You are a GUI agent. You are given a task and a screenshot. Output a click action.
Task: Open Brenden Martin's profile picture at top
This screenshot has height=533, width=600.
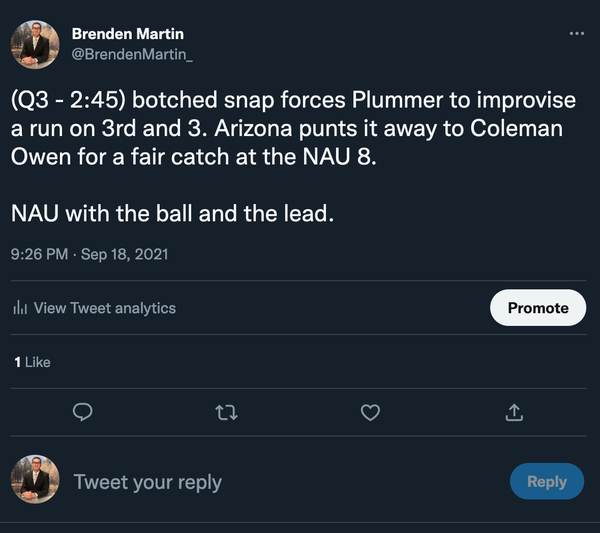tap(39, 43)
